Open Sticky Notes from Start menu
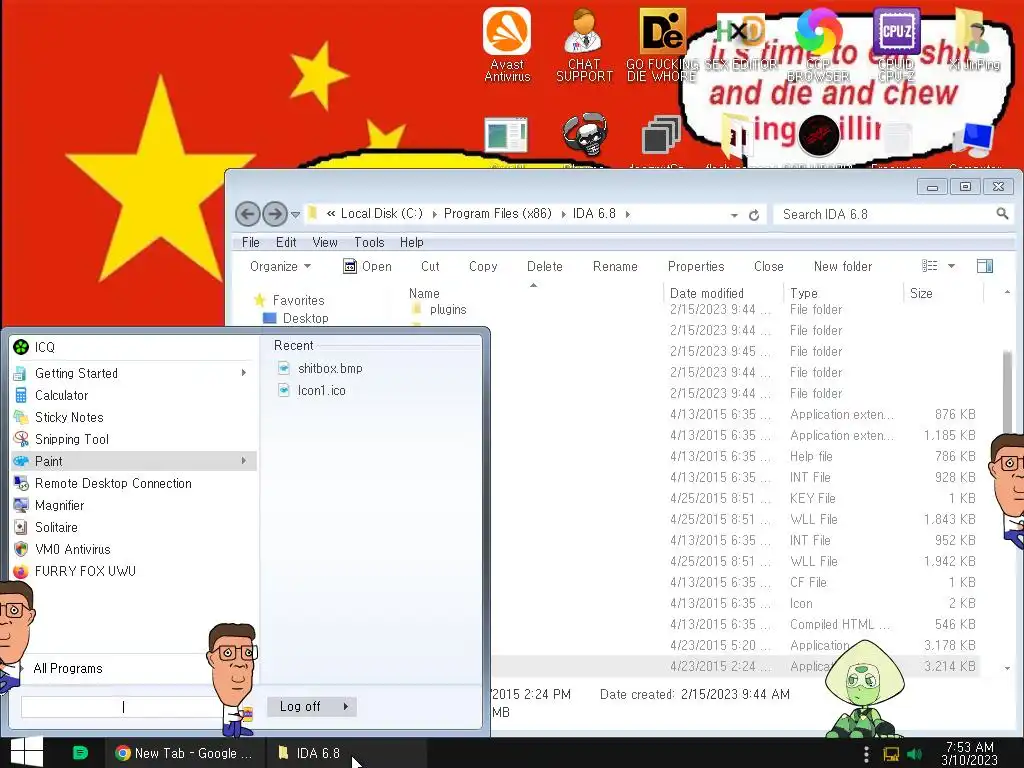 (134, 417)
